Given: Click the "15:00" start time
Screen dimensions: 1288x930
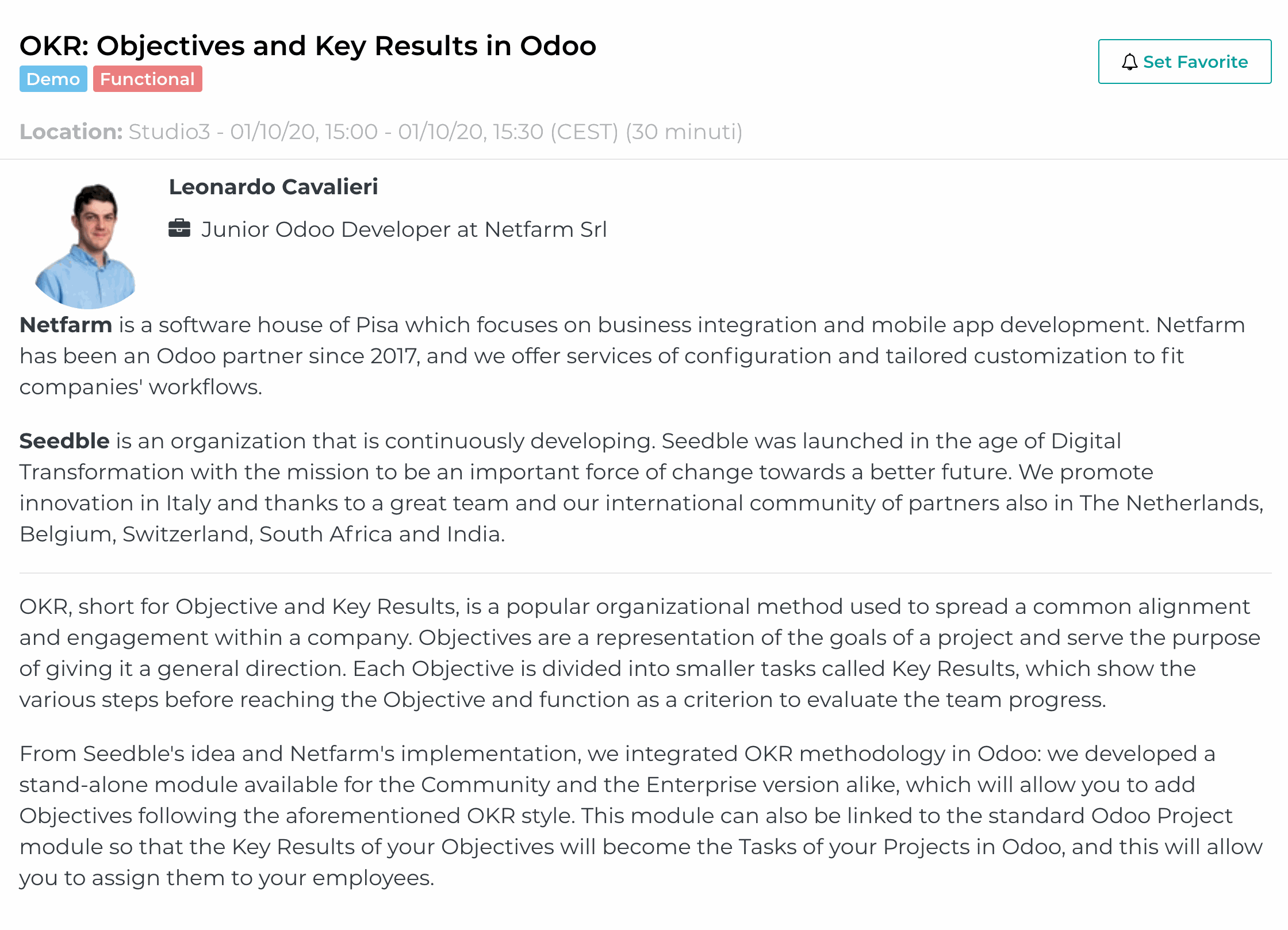Looking at the screenshot, I should pyautogui.click(x=351, y=132).
